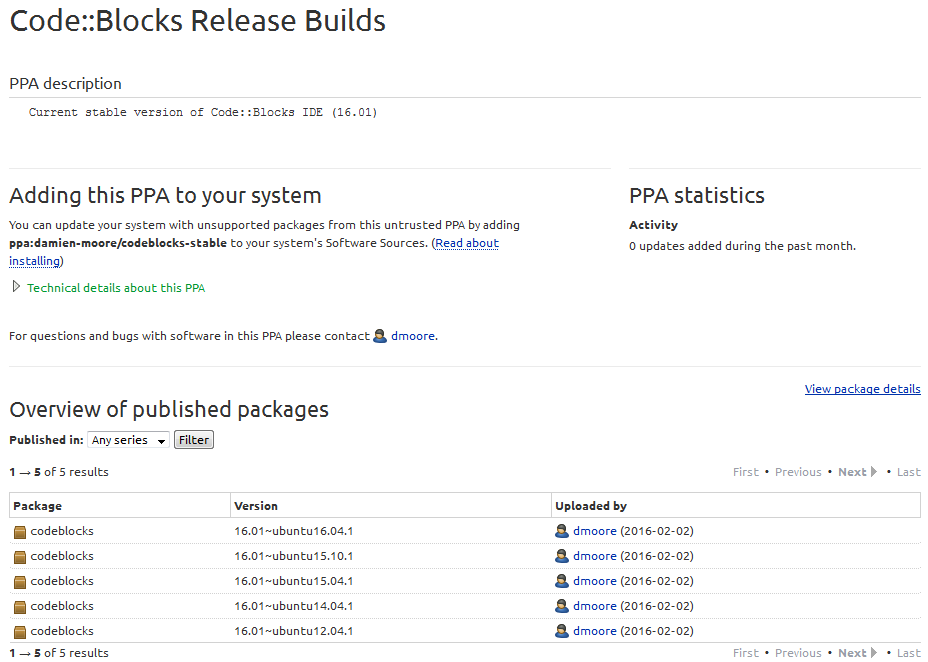This screenshot has height=662, width=928.
Task: Click the package icon for the 16.01~ubuntu16.04.1 row
Action: click(20, 532)
